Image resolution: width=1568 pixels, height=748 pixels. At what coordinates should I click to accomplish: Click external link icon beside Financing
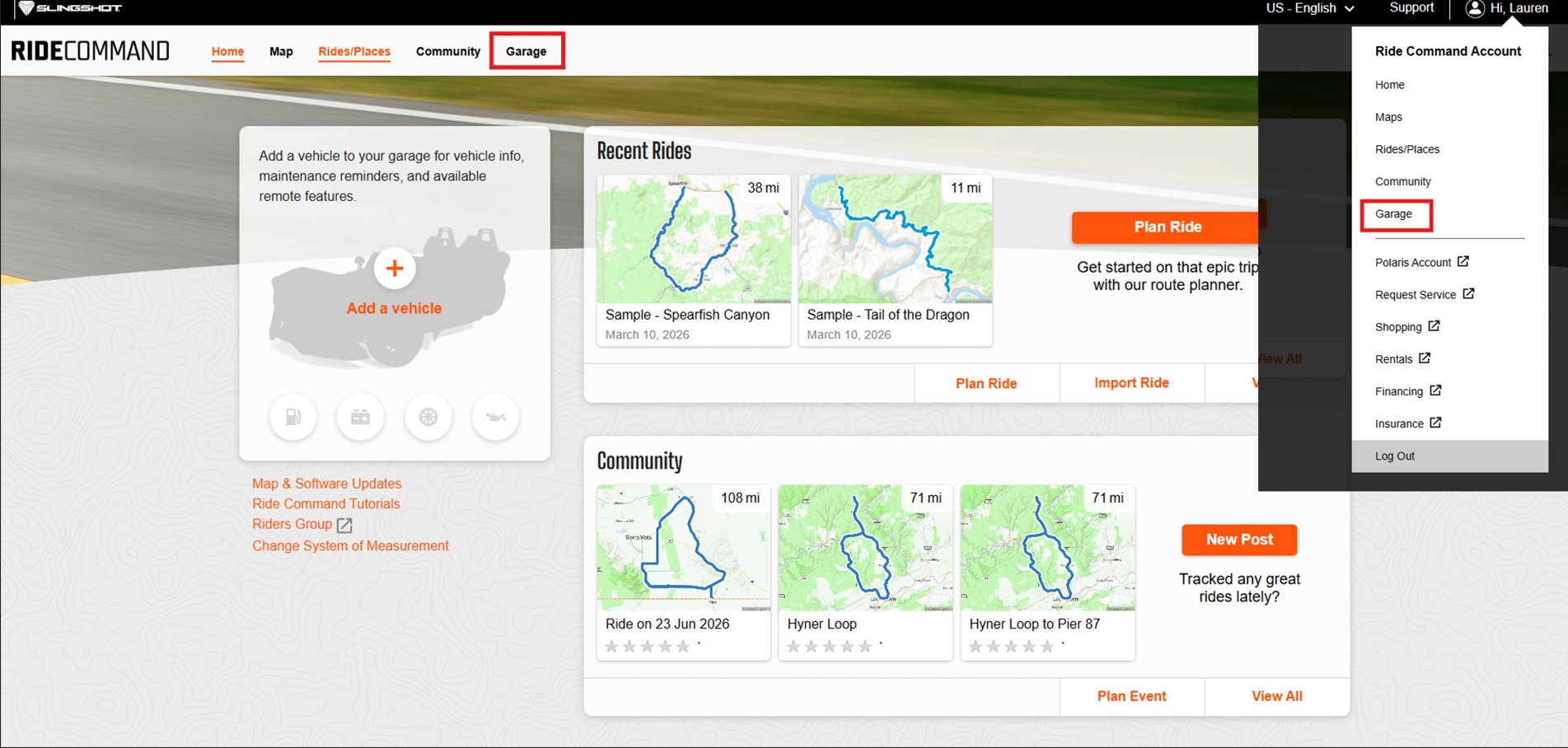pos(1435,390)
